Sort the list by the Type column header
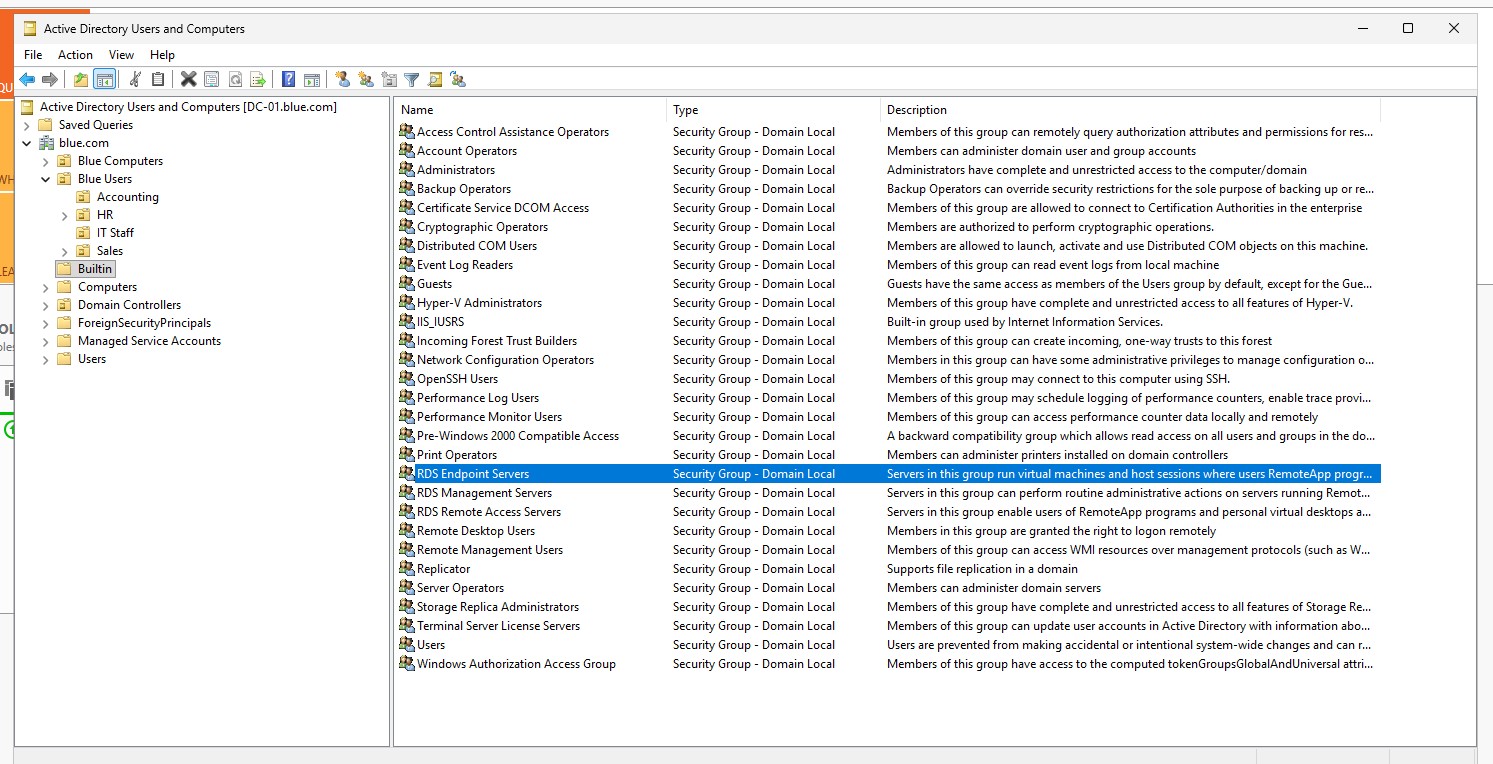 (x=773, y=110)
